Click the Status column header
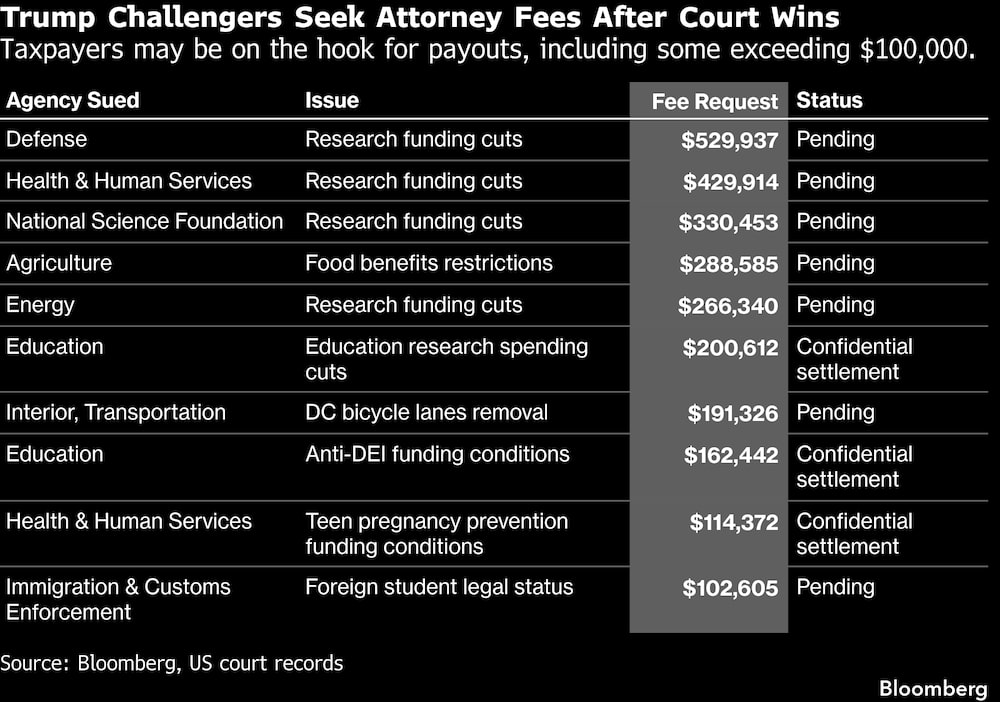Viewport: 1000px width, 702px height. [829, 101]
